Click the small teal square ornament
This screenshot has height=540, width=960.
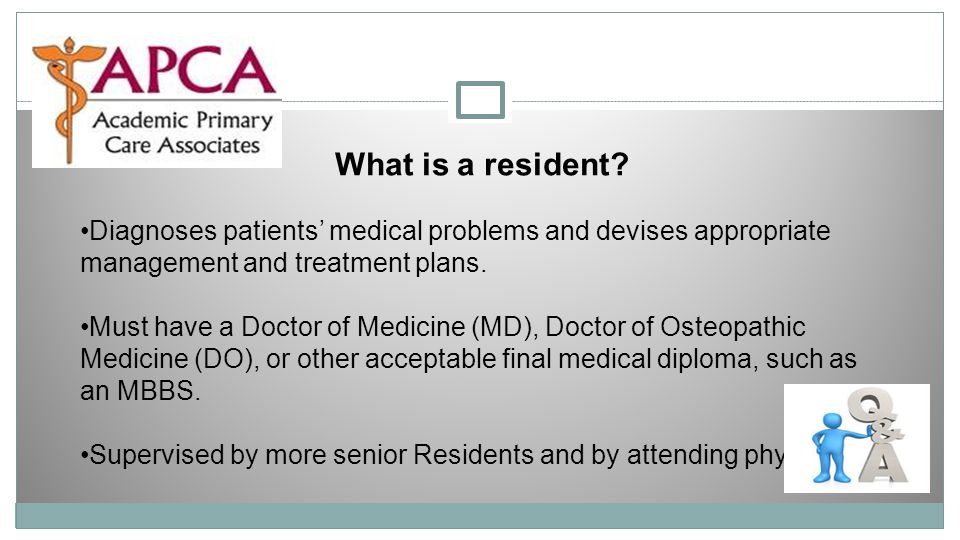[480, 100]
